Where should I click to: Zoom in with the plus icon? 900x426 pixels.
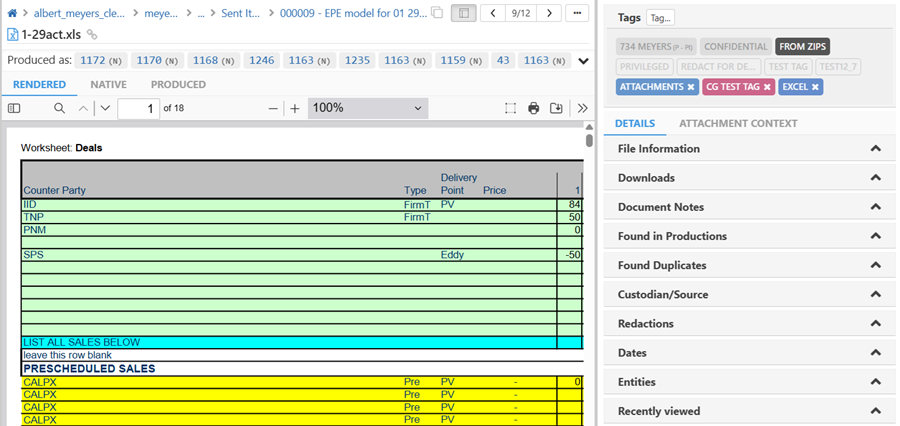294,108
